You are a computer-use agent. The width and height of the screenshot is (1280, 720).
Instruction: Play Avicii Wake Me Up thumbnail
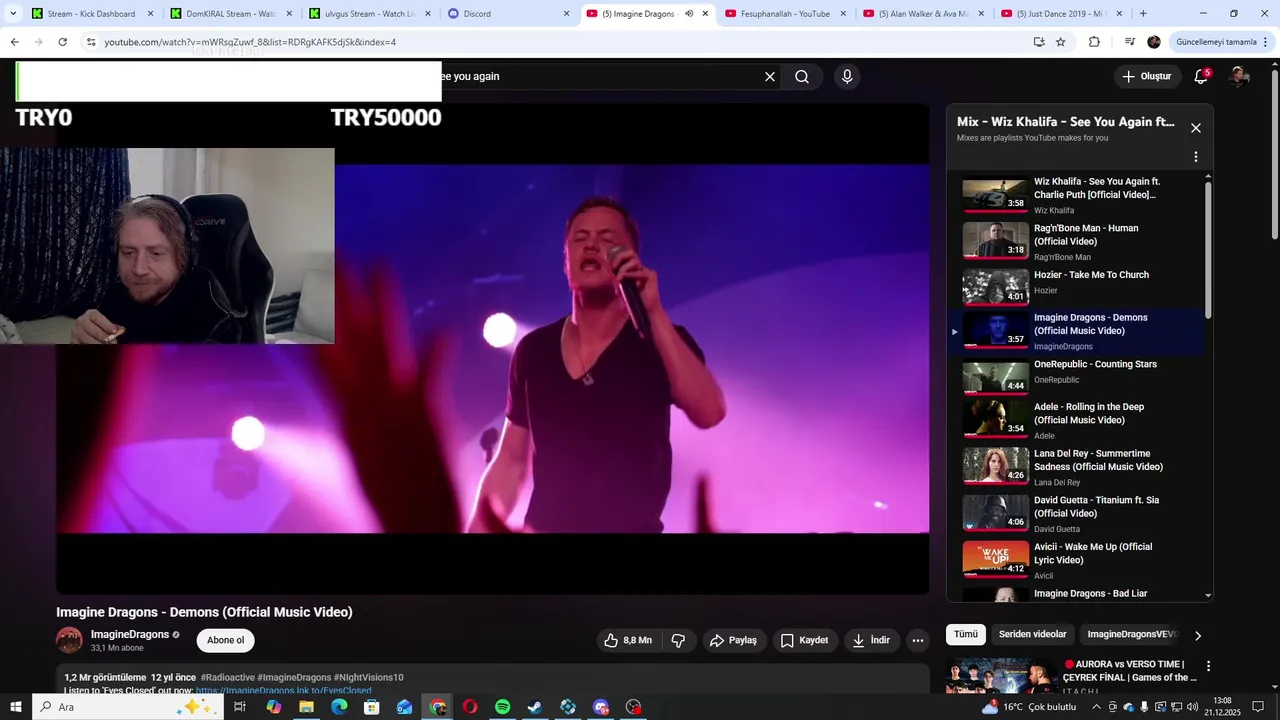point(995,560)
